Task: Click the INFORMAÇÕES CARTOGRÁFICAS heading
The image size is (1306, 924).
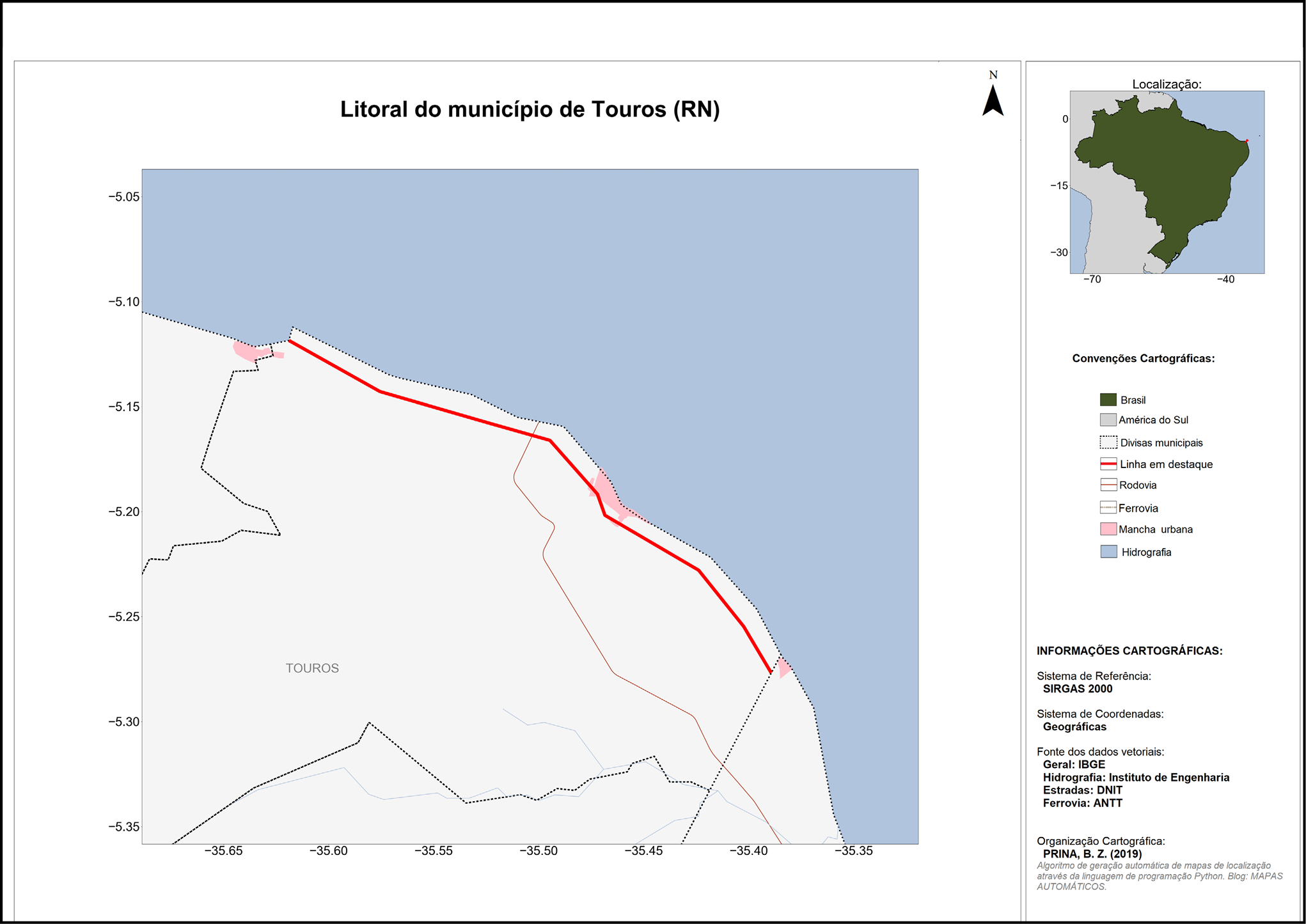Action: tap(1129, 651)
